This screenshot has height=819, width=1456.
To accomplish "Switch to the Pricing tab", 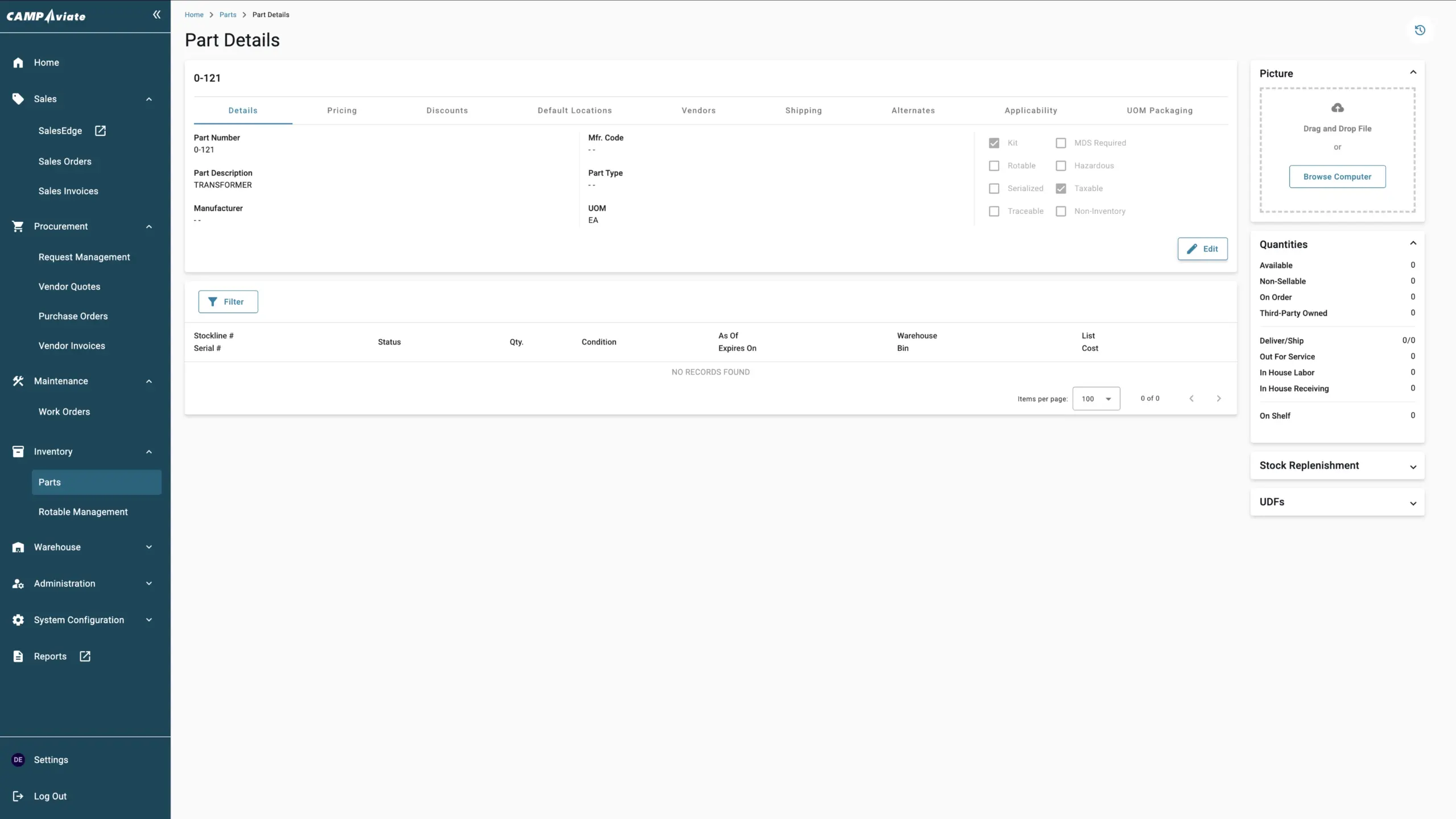I will coord(342,110).
